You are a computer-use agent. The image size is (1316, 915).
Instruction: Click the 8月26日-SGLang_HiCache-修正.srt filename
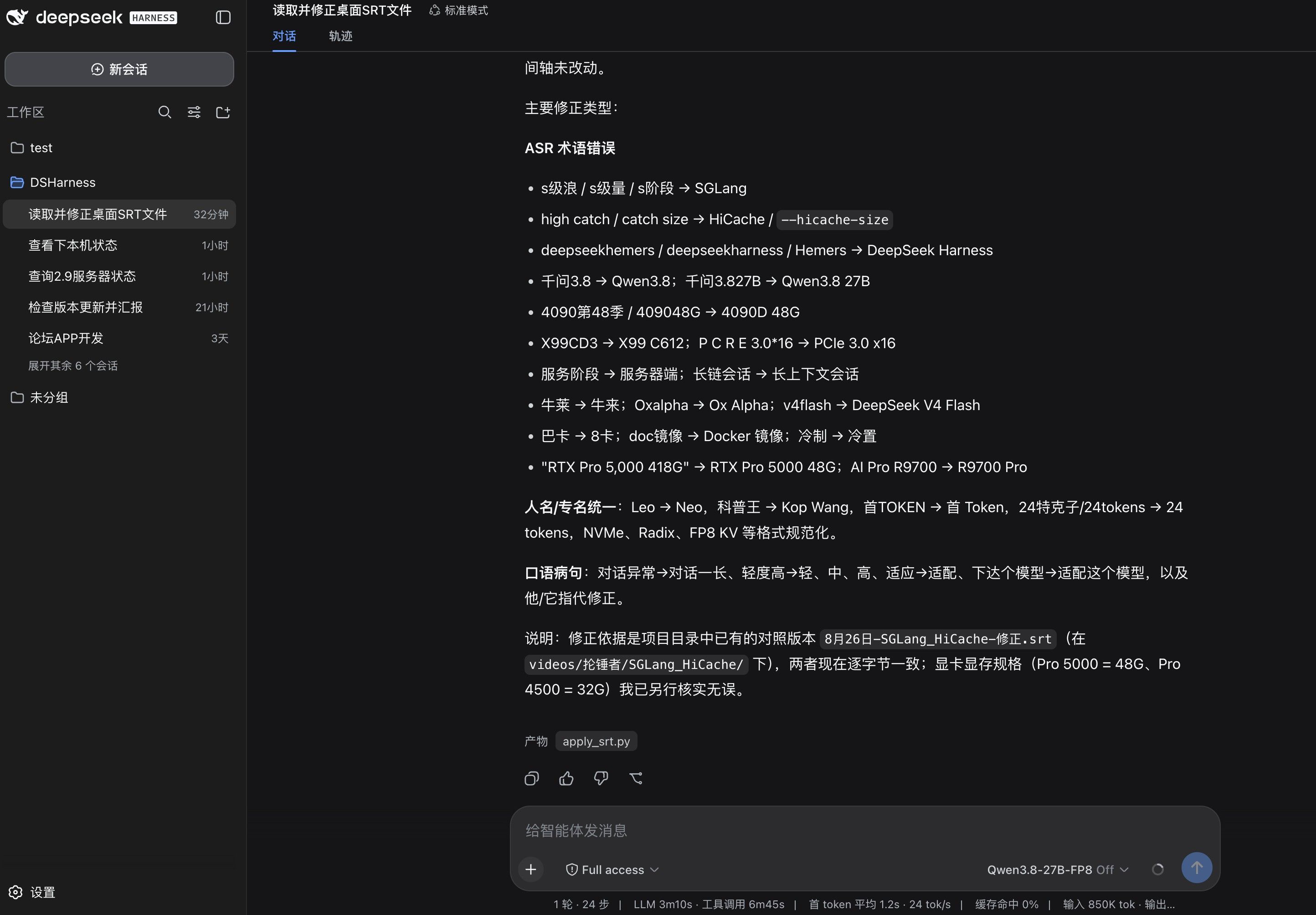pyautogui.click(x=938, y=639)
